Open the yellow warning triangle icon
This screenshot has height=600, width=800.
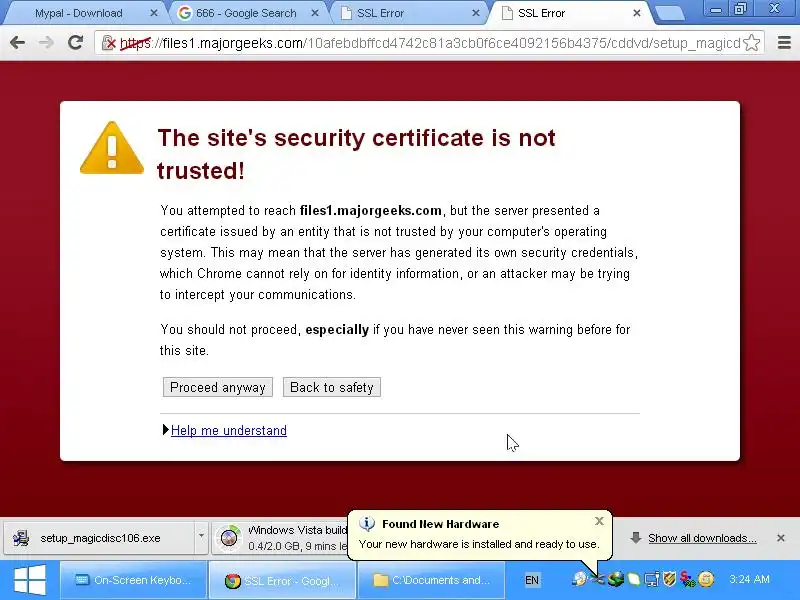coord(112,148)
